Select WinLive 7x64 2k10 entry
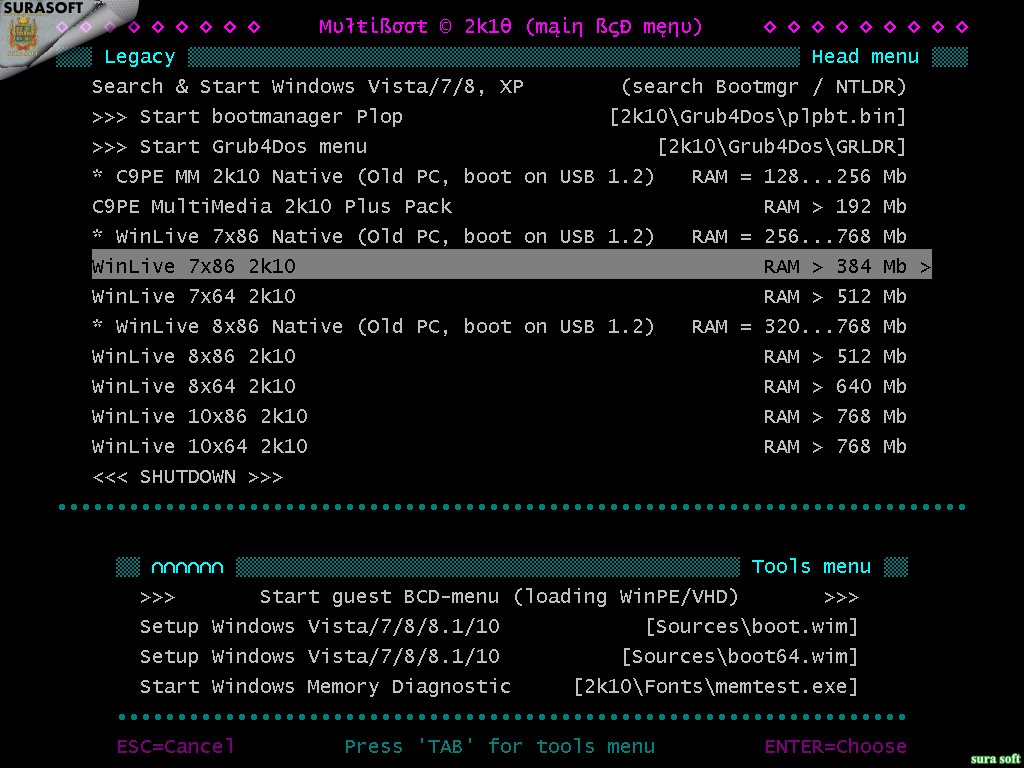 pyautogui.click(x=499, y=296)
